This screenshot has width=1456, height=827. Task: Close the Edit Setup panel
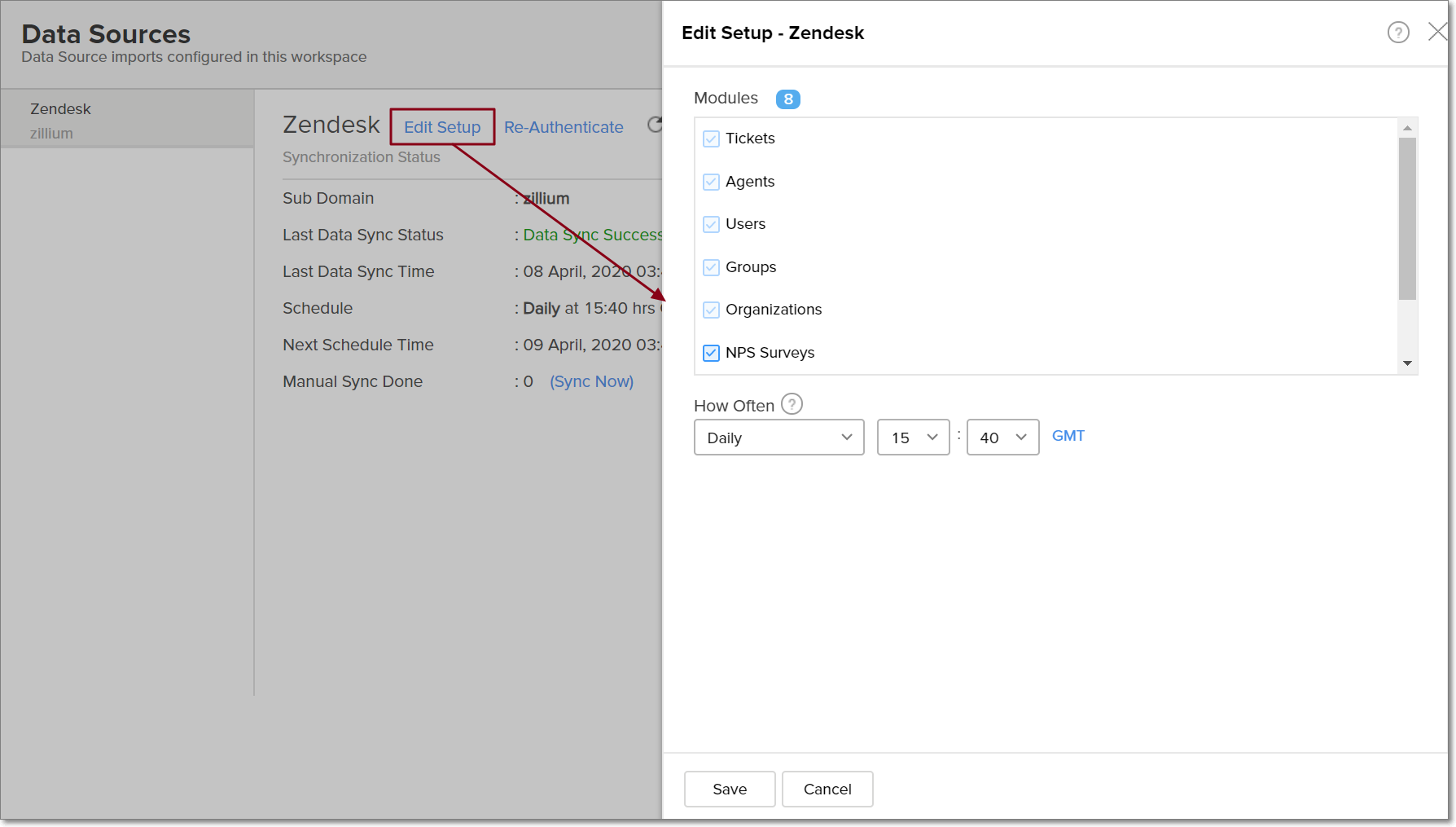click(x=1437, y=32)
